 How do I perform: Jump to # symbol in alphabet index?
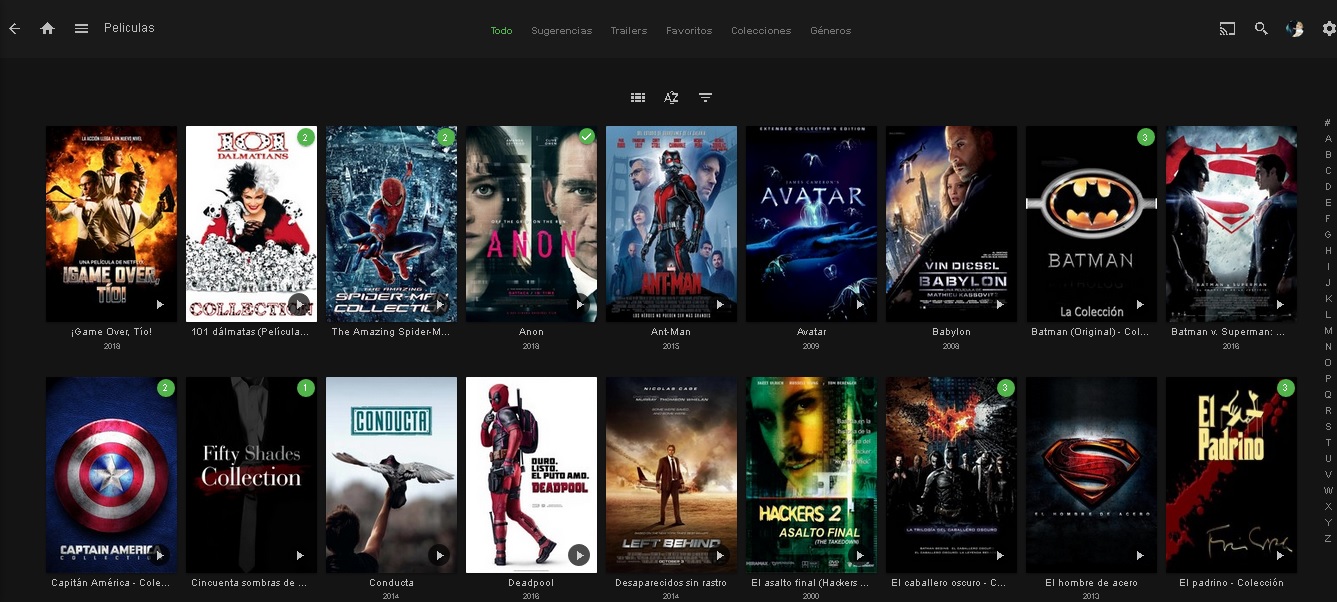(1328, 123)
